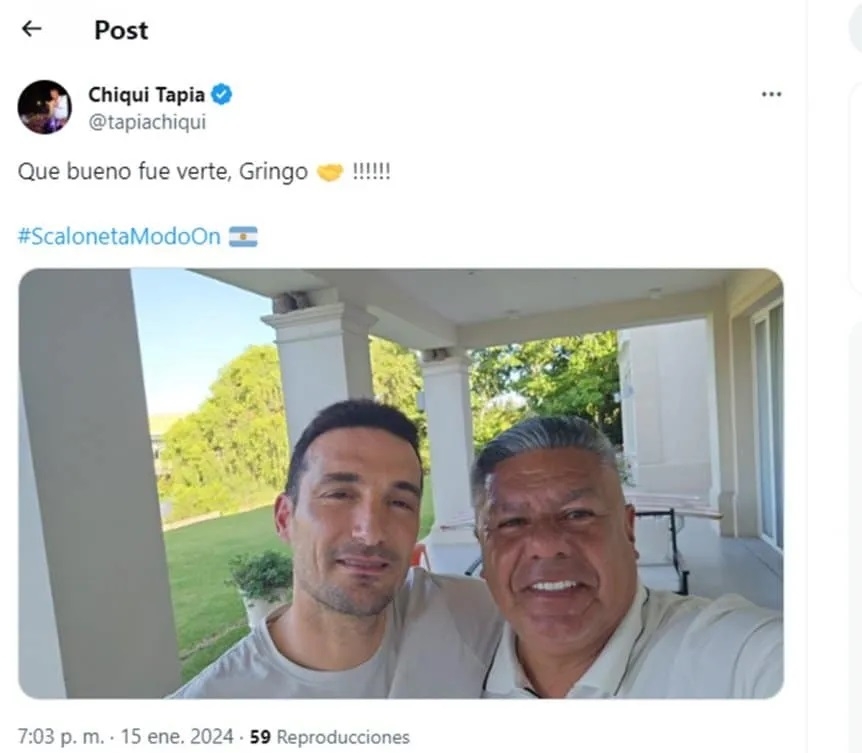Go back using the left arrow
The height and width of the screenshot is (753, 862).
[31, 29]
